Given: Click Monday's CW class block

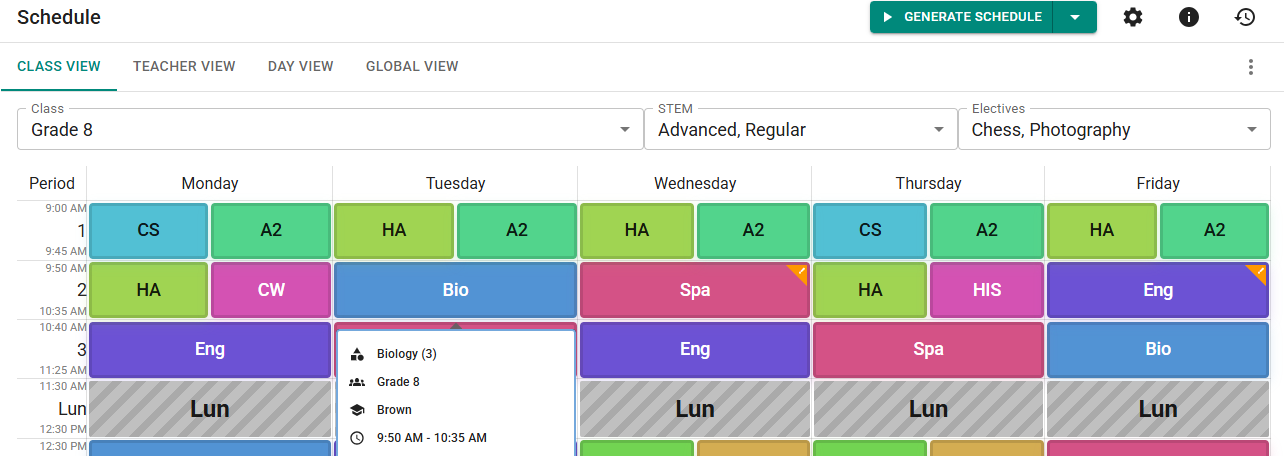Looking at the screenshot, I should (271, 290).
